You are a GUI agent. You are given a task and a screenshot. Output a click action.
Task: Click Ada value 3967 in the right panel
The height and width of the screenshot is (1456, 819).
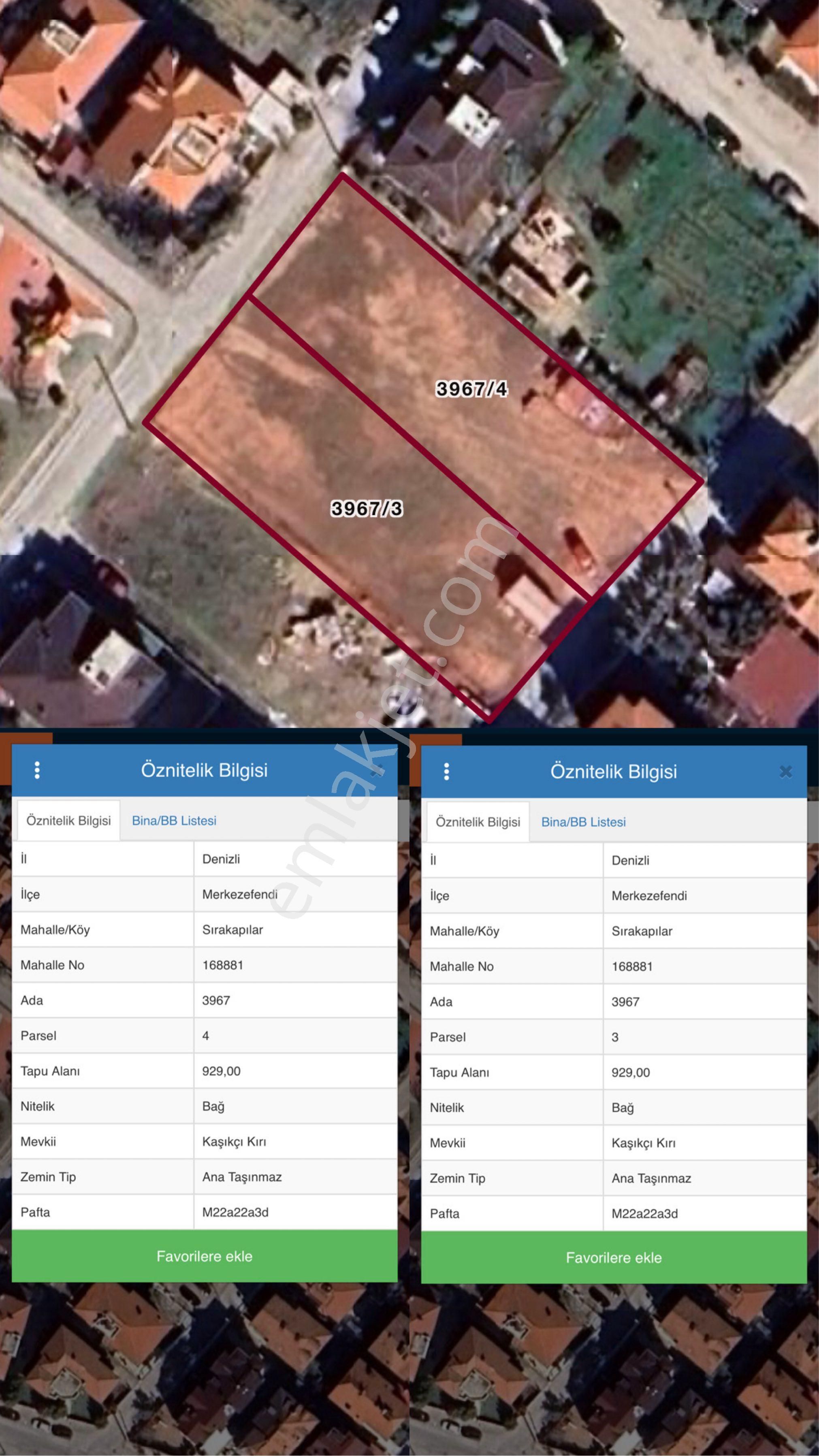[x=625, y=1002]
